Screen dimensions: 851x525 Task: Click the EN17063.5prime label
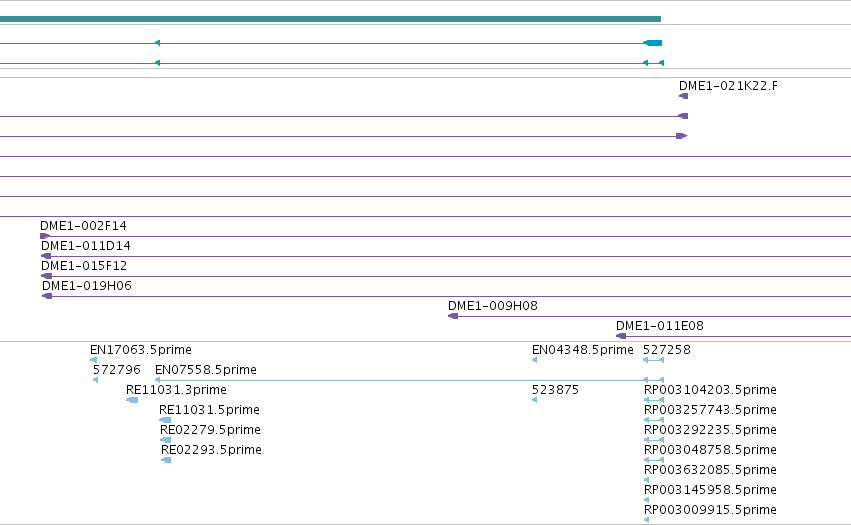[x=141, y=350]
